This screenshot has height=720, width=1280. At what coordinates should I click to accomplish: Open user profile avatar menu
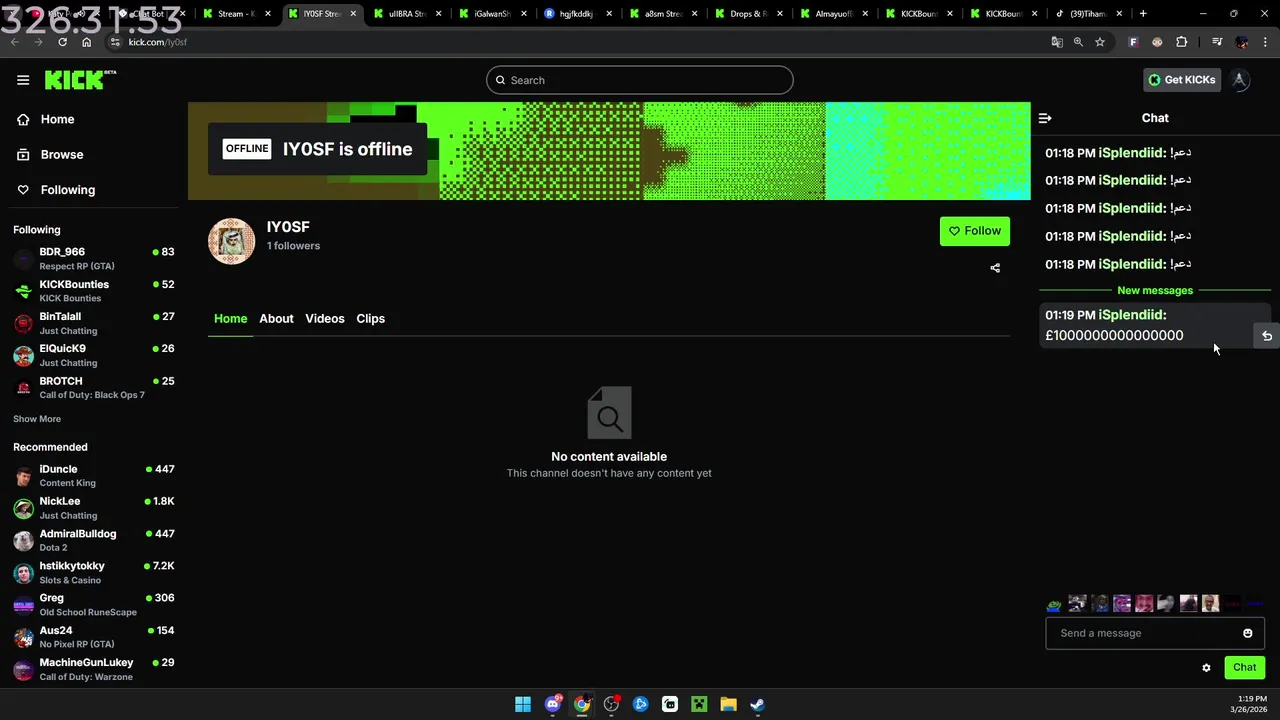1240,80
